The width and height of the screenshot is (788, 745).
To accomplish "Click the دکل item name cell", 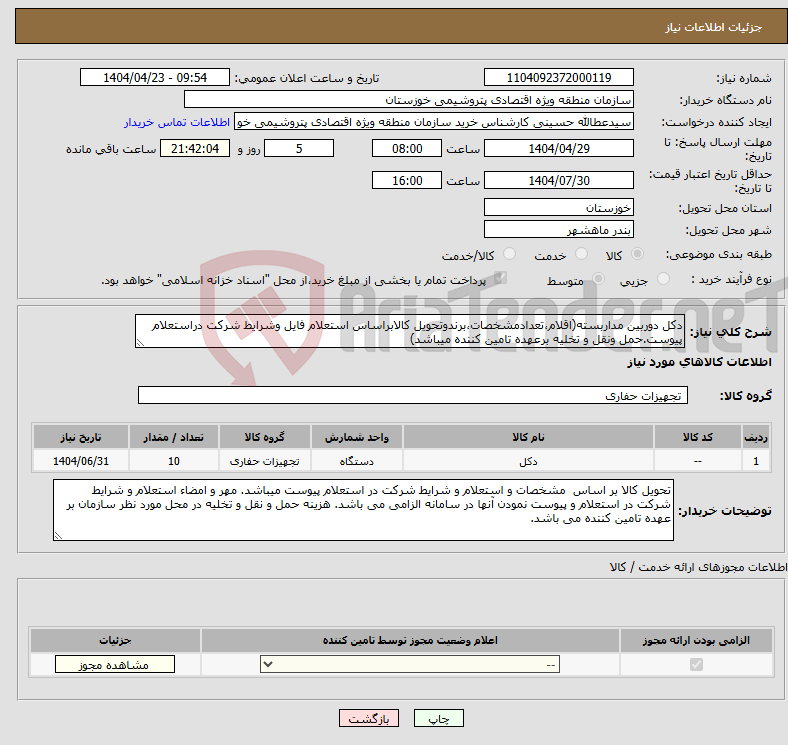I will [528, 461].
